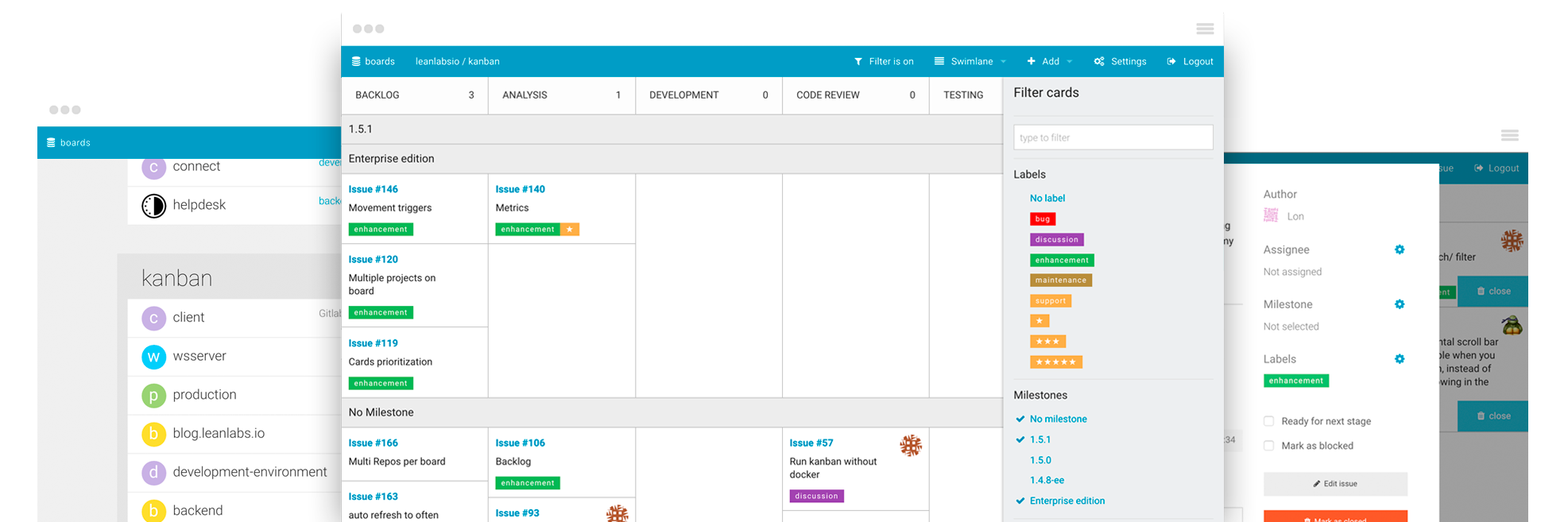Click the wsserver project avatar

click(x=153, y=357)
